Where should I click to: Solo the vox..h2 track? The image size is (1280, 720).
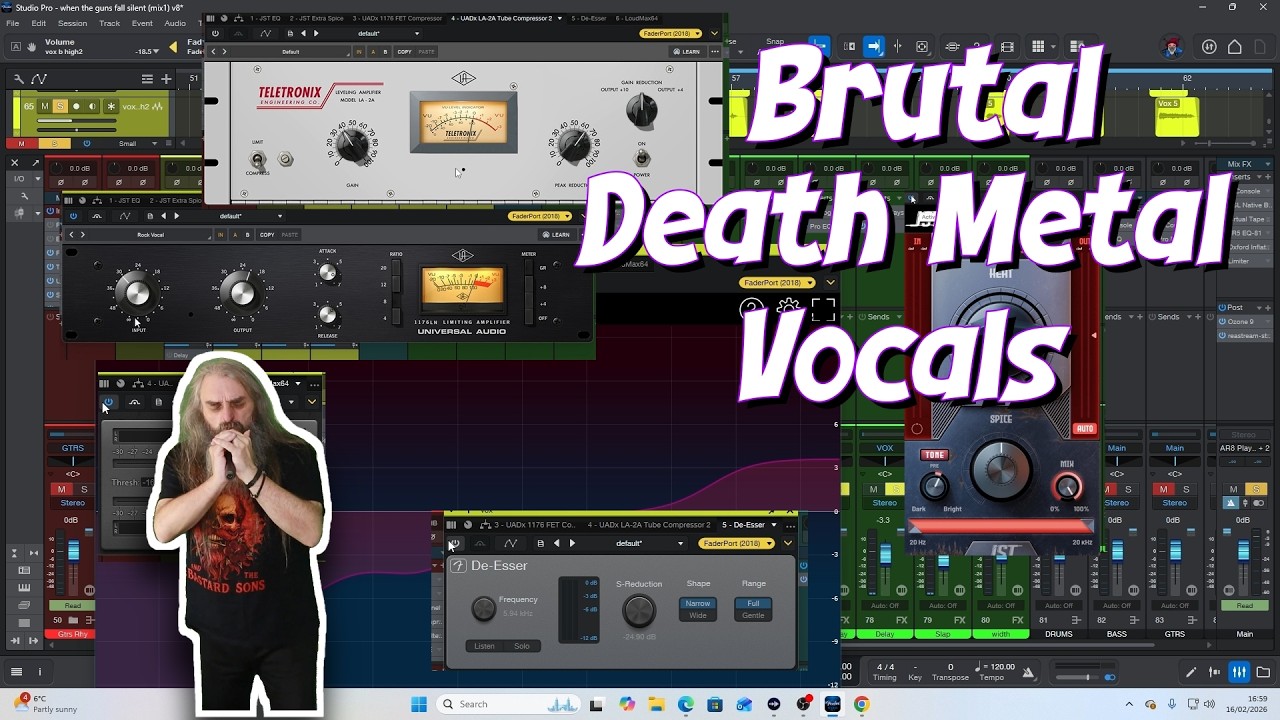[x=60, y=106]
